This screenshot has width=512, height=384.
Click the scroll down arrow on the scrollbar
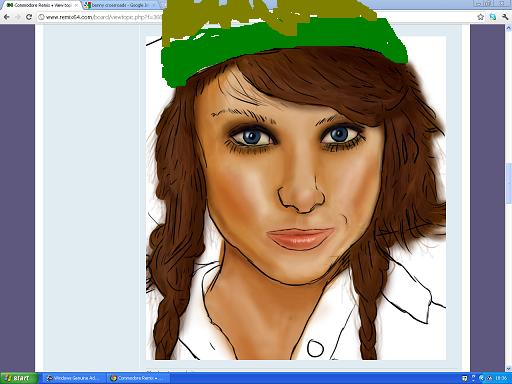coord(509,369)
